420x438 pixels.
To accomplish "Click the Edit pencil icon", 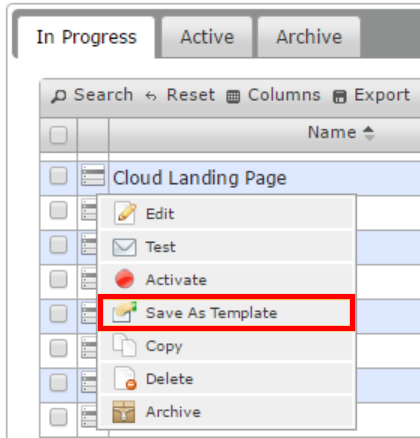I will (x=125, y=213).
